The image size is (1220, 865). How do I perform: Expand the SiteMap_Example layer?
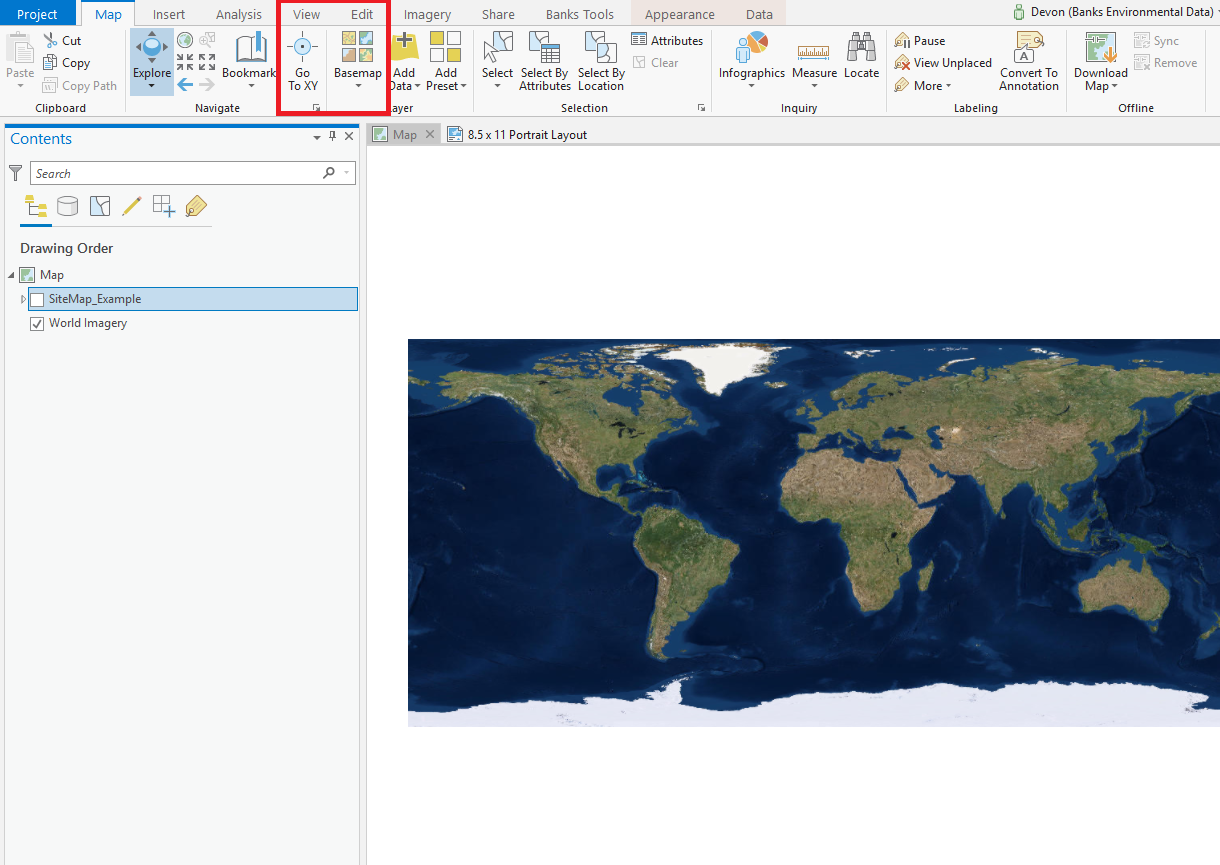[x=23, y=298]
